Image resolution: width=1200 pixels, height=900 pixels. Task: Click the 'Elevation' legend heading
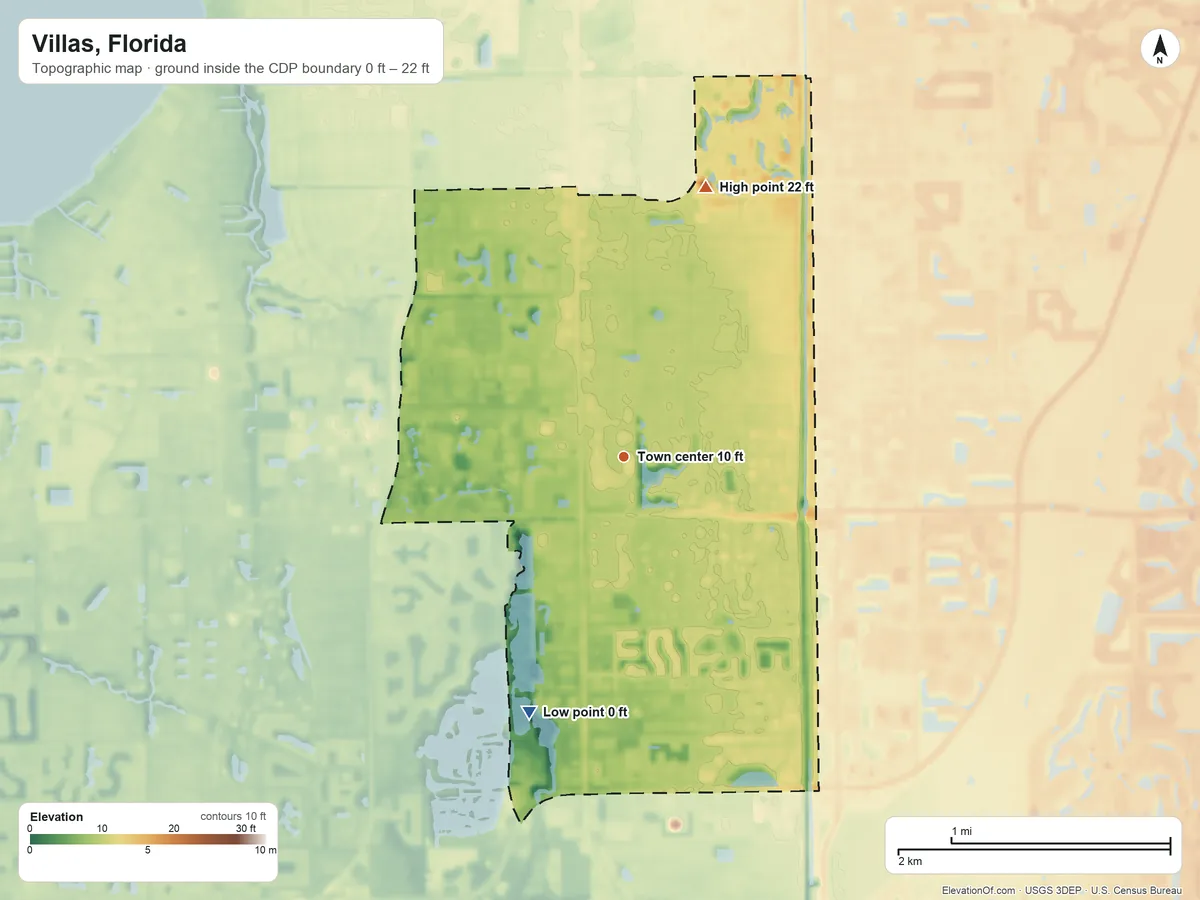pyautogui.click(x=57, y=817)
